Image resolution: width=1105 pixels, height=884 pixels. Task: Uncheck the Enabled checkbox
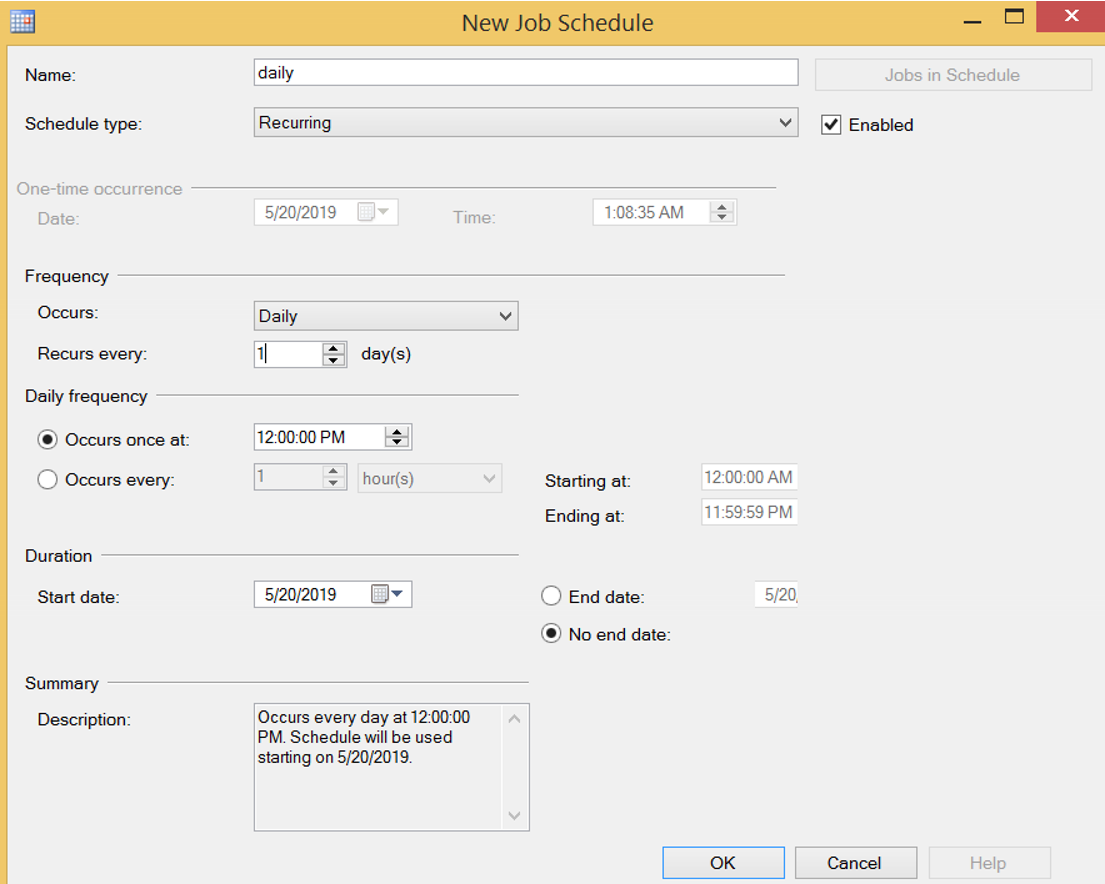(x=832, y=125)
